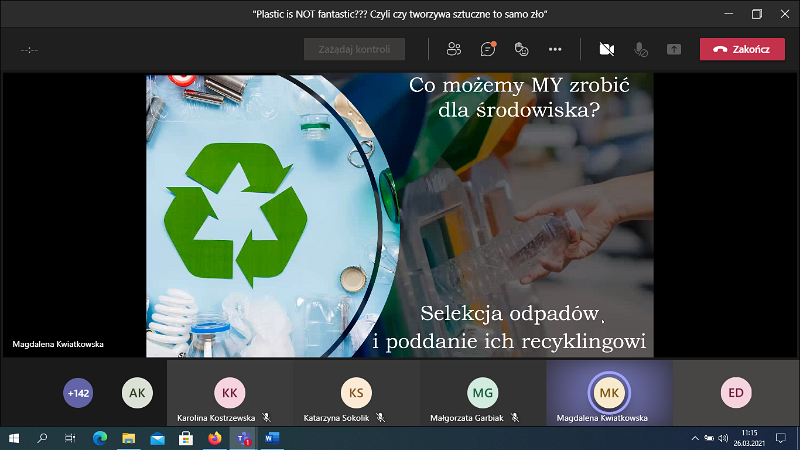Select Katarzyna Sokolik's participant tile
The height and width of the screenshot is (450, 800).
pyautogui.click(x=356, y=393)
